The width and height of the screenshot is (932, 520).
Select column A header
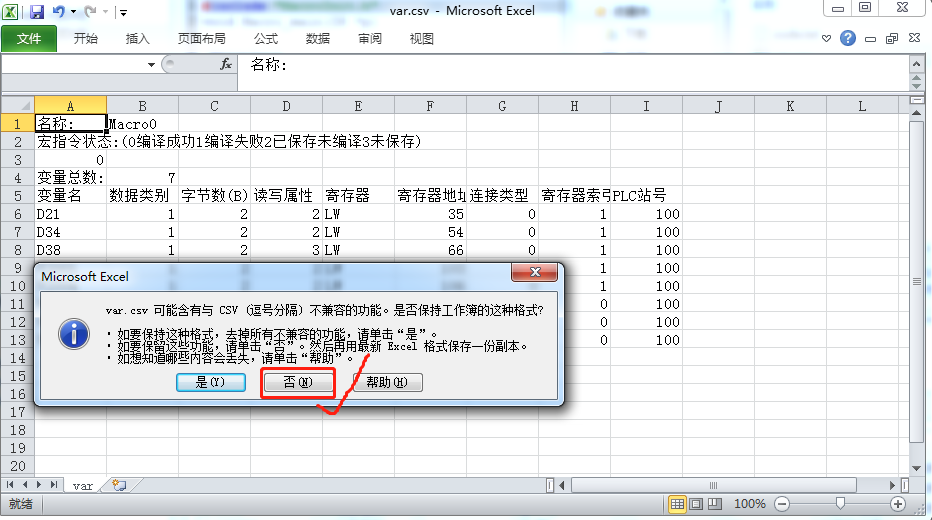pos(70,106)
